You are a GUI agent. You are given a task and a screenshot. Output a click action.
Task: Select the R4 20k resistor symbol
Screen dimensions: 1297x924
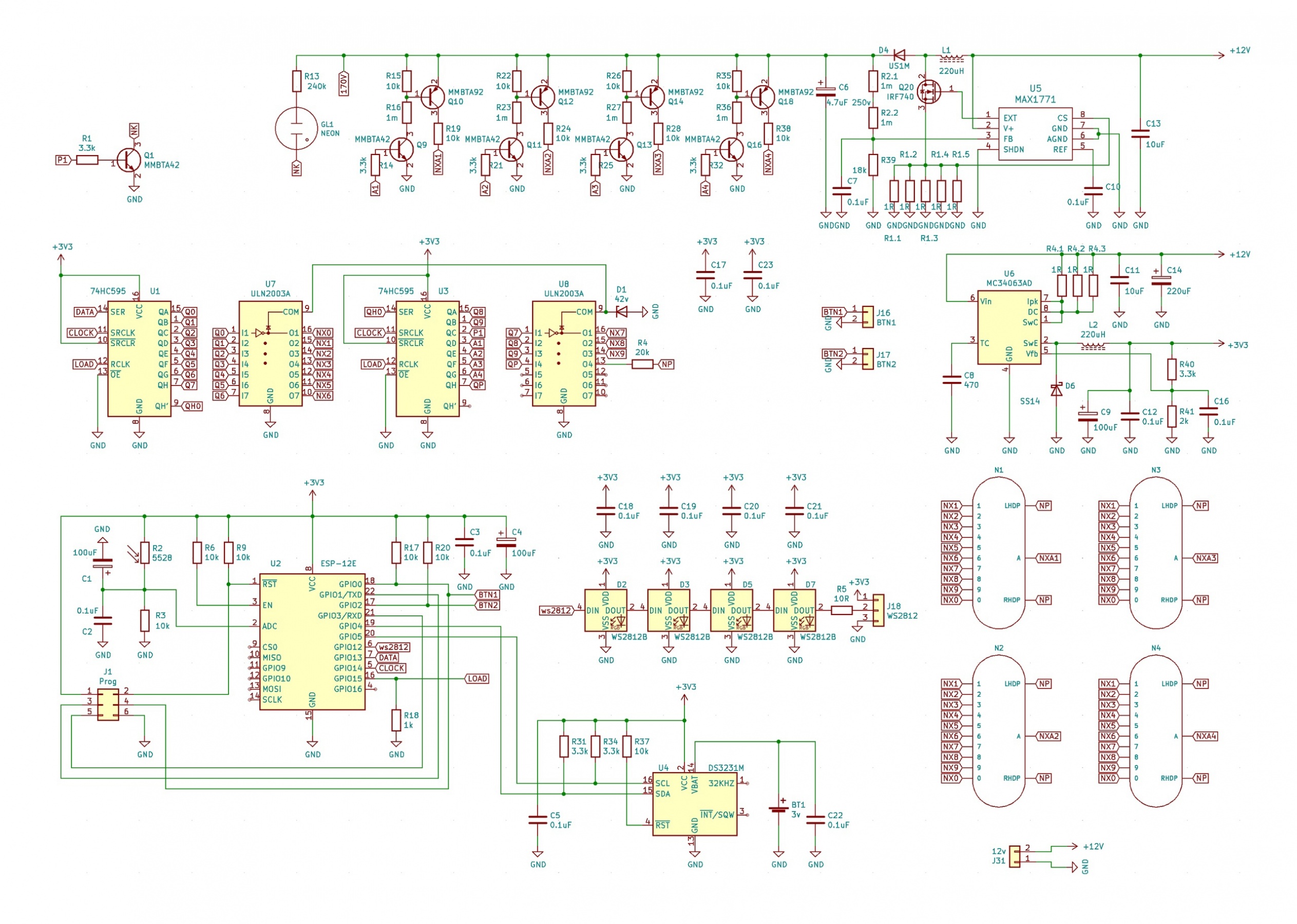tap(642, 364)
